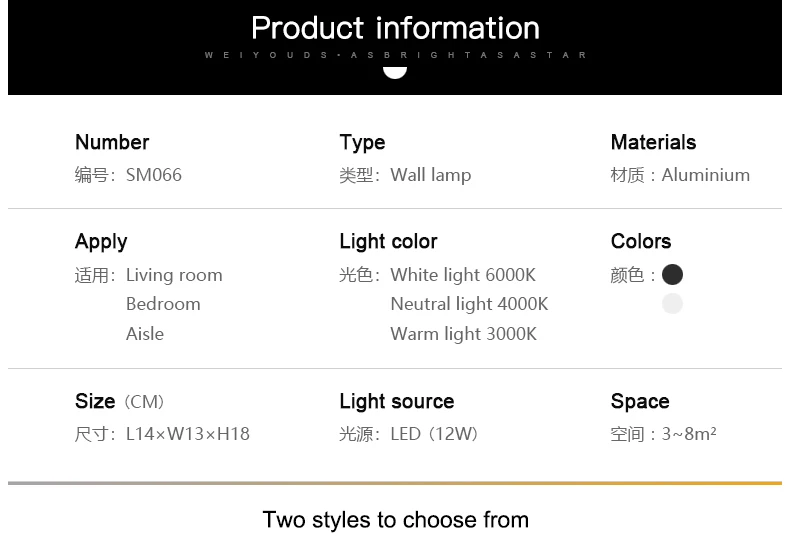Click the size value L14×W13×H18
Image resolution: width=790 pixels, height=558 pixels.
[187, 434]
